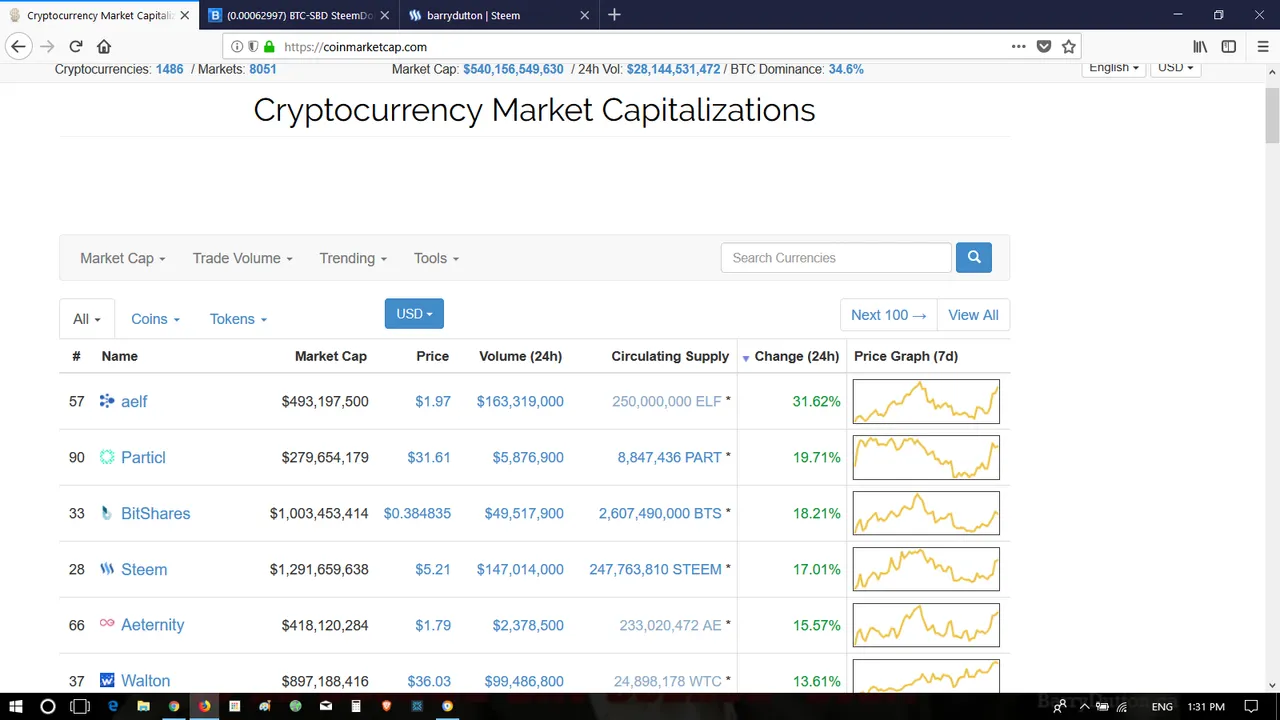Open the Coins filter dropdown
Screen dimensions: 1280x720
pos(155,319)
